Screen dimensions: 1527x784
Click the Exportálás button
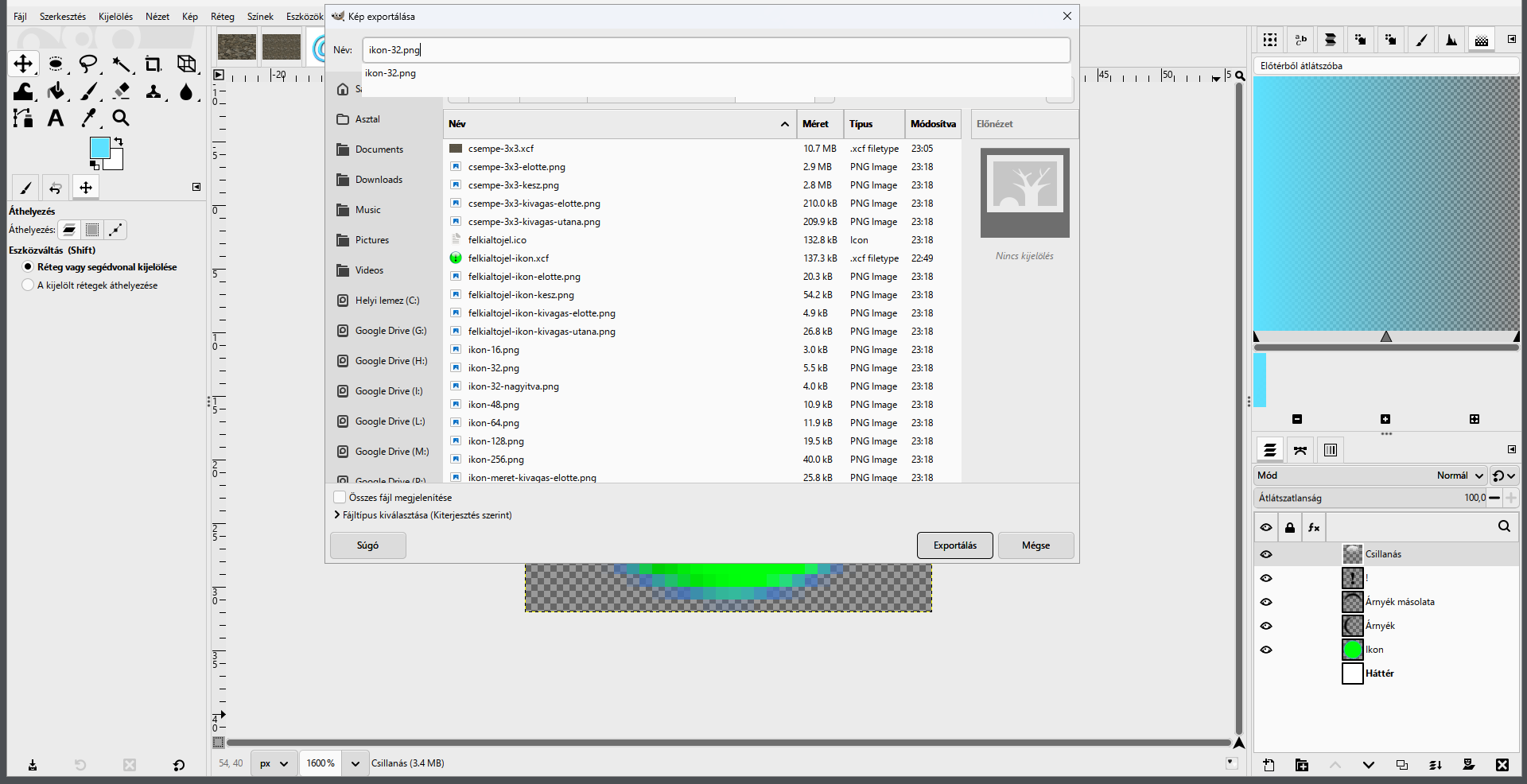tap(954, 545)
